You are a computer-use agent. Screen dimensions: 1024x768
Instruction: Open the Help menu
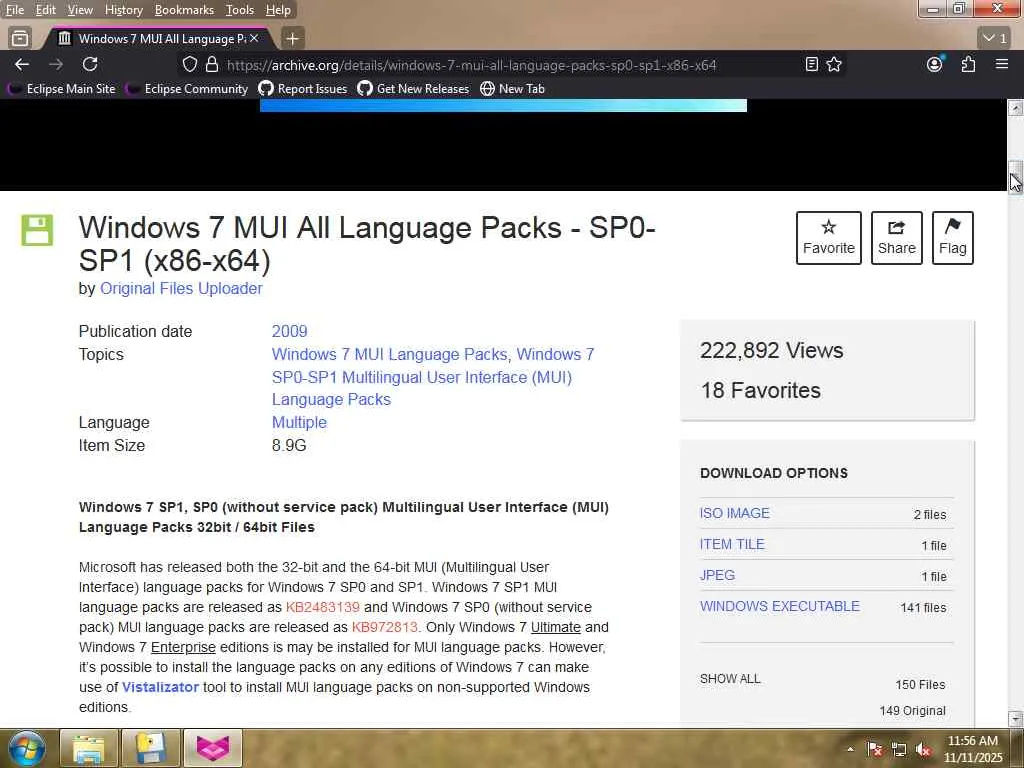pos(278,10)
